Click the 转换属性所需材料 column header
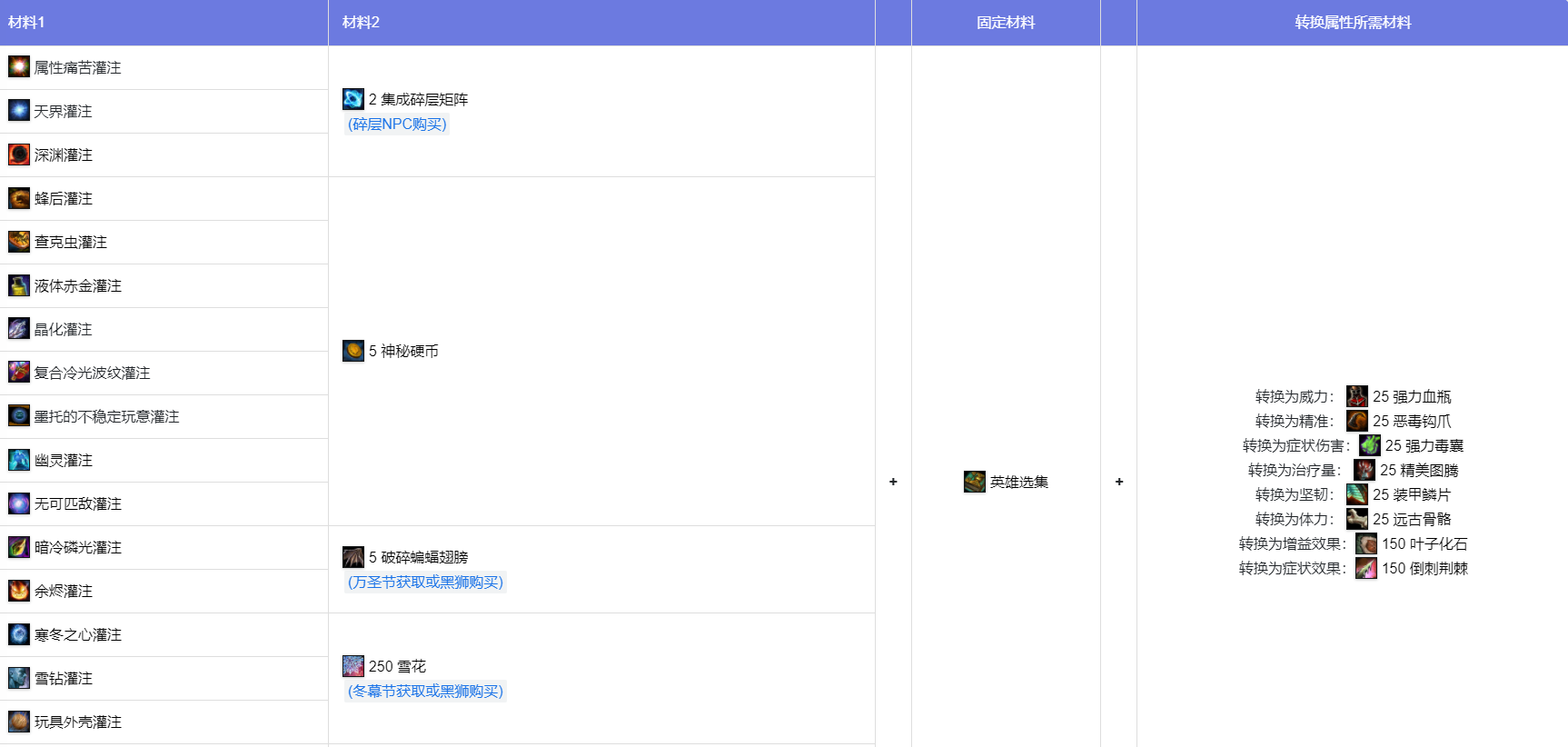This screenshot has width=1568, height=747. coord(1352,22)
